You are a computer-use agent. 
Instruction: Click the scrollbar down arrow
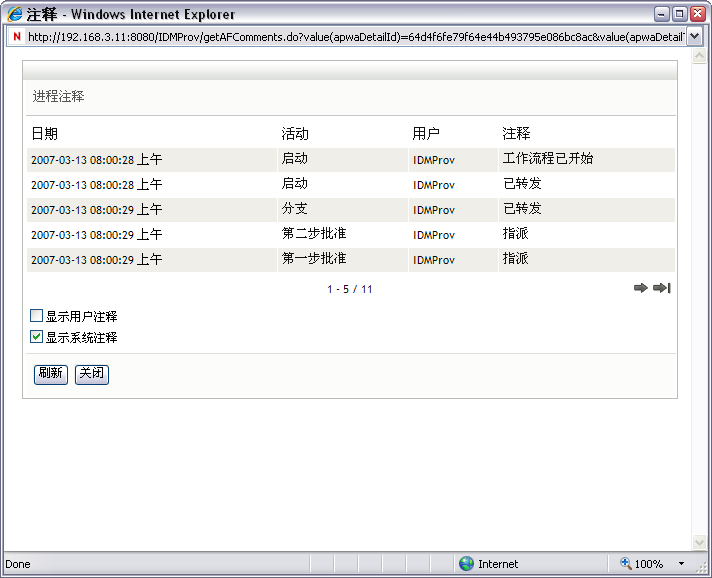(699, 542)
